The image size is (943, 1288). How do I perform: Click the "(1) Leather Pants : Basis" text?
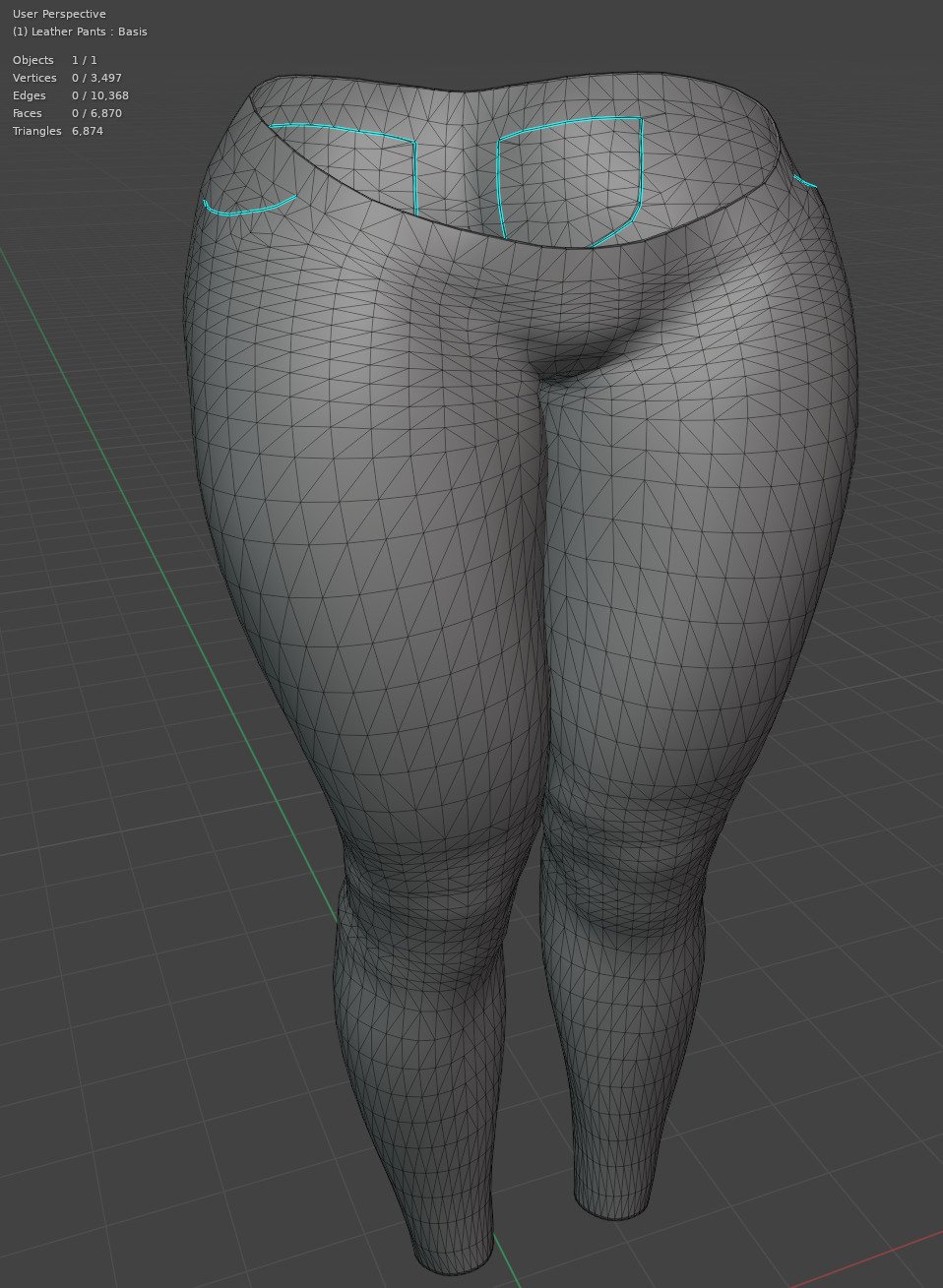coord(80,31)
